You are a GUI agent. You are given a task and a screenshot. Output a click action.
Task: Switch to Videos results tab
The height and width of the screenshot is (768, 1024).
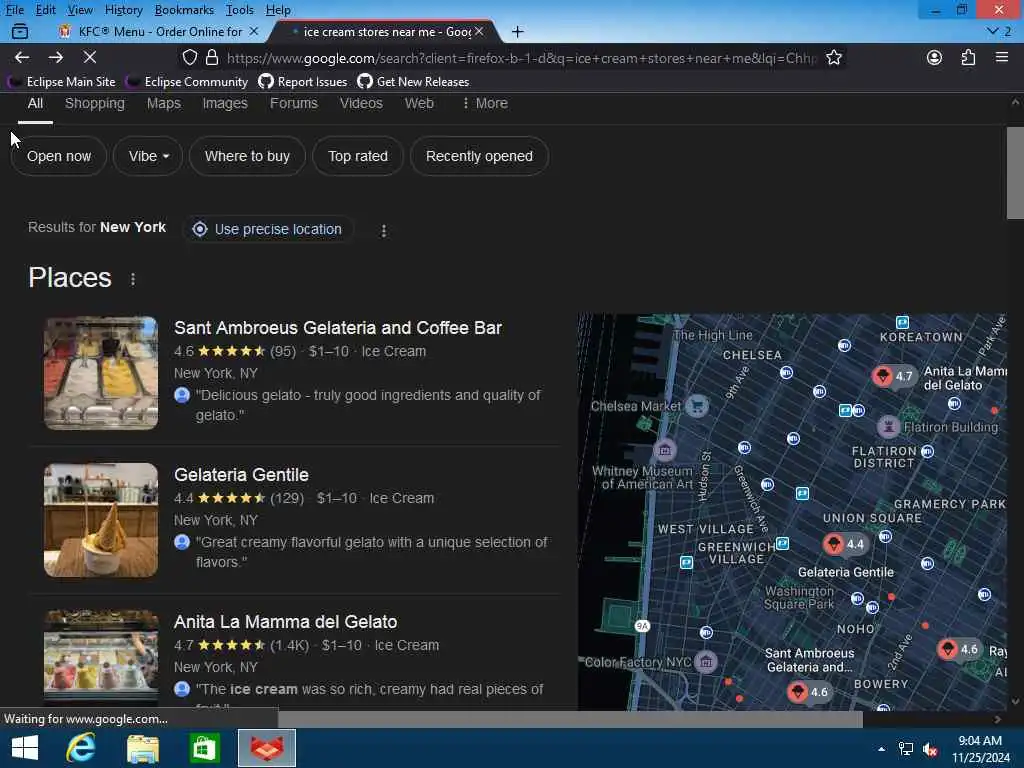coord(361,103)
